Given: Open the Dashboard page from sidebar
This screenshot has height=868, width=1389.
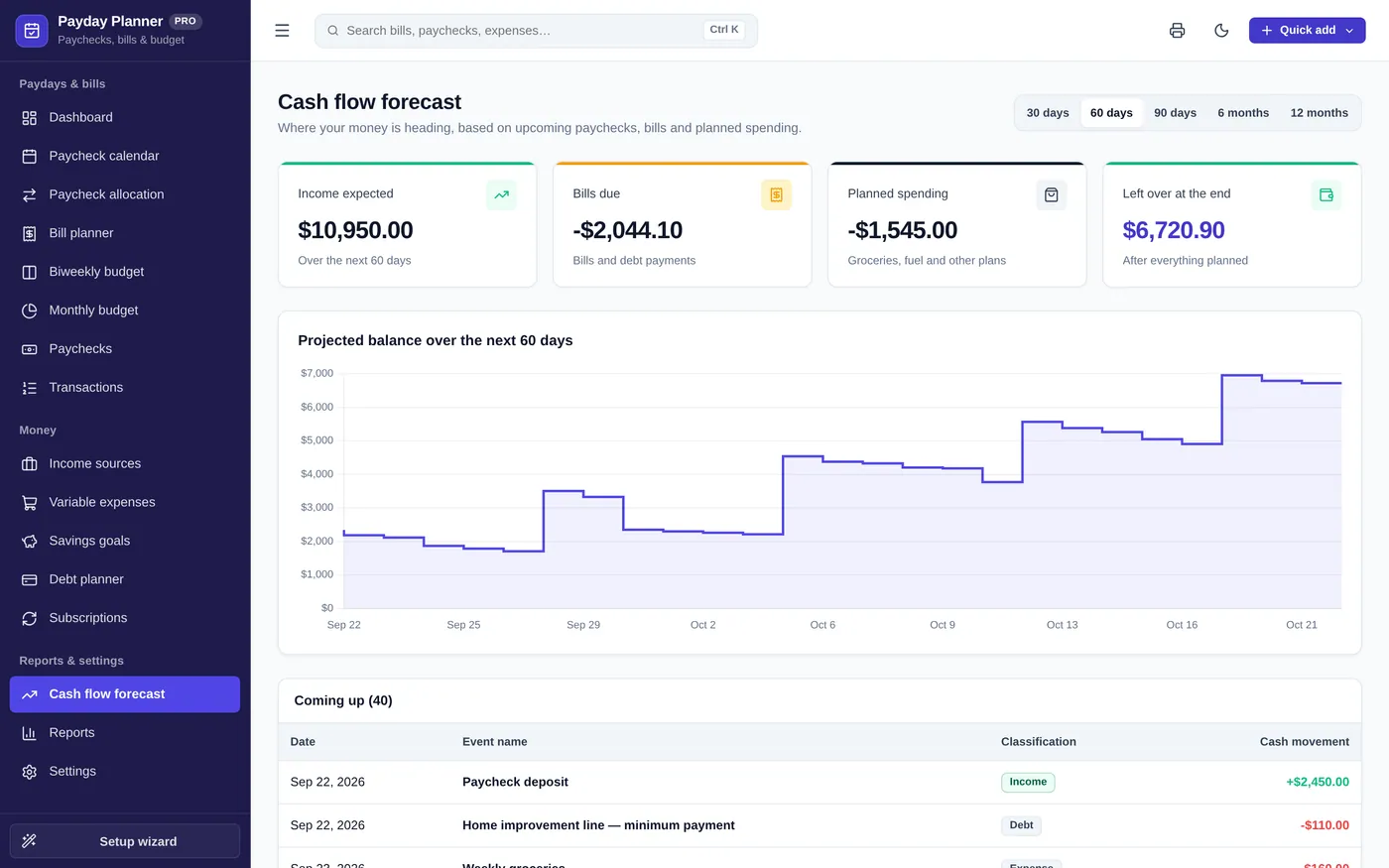Looking at the screenshot, I should (125, 117).
